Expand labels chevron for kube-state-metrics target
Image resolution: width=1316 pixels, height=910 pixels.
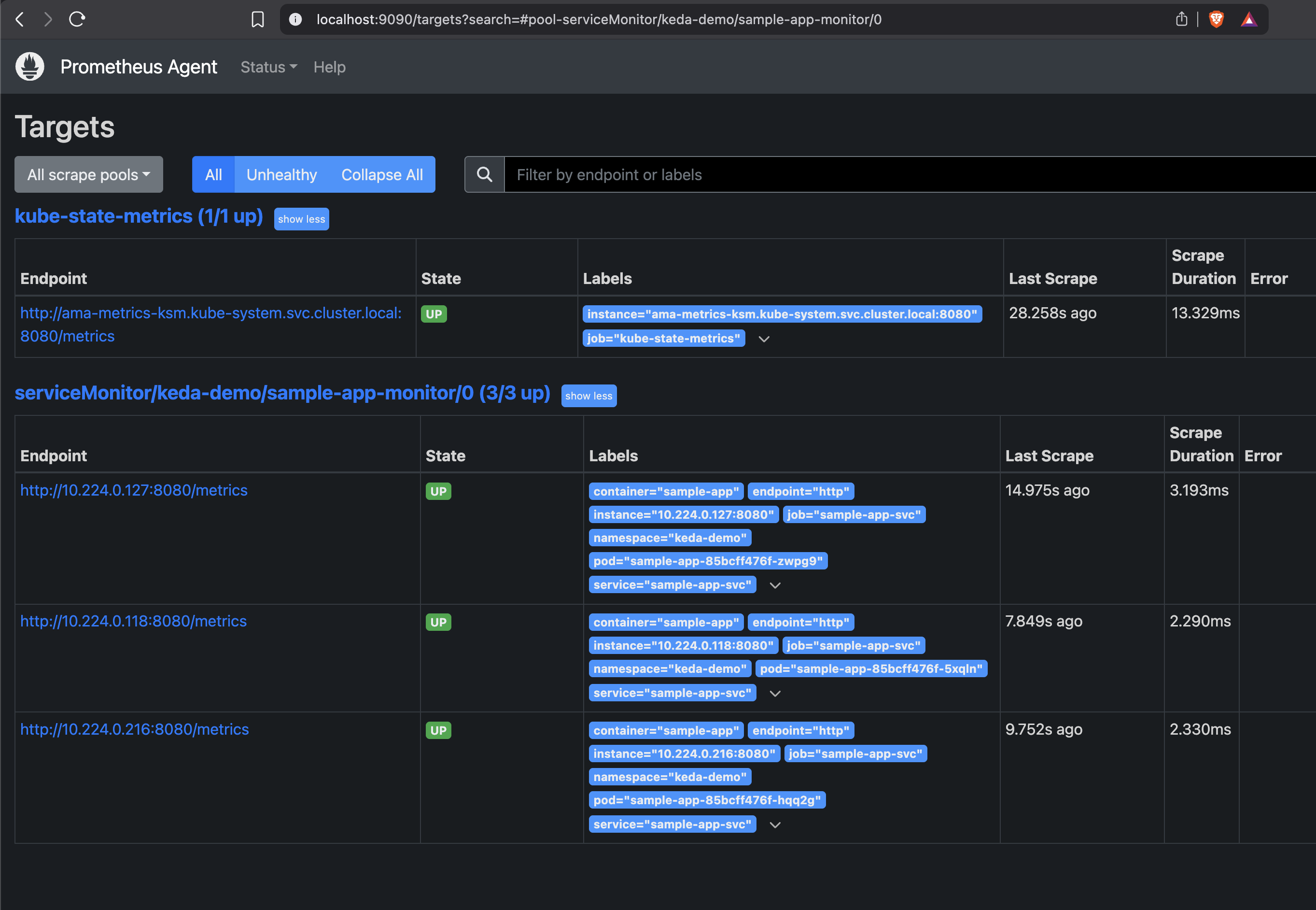point(764,339)
